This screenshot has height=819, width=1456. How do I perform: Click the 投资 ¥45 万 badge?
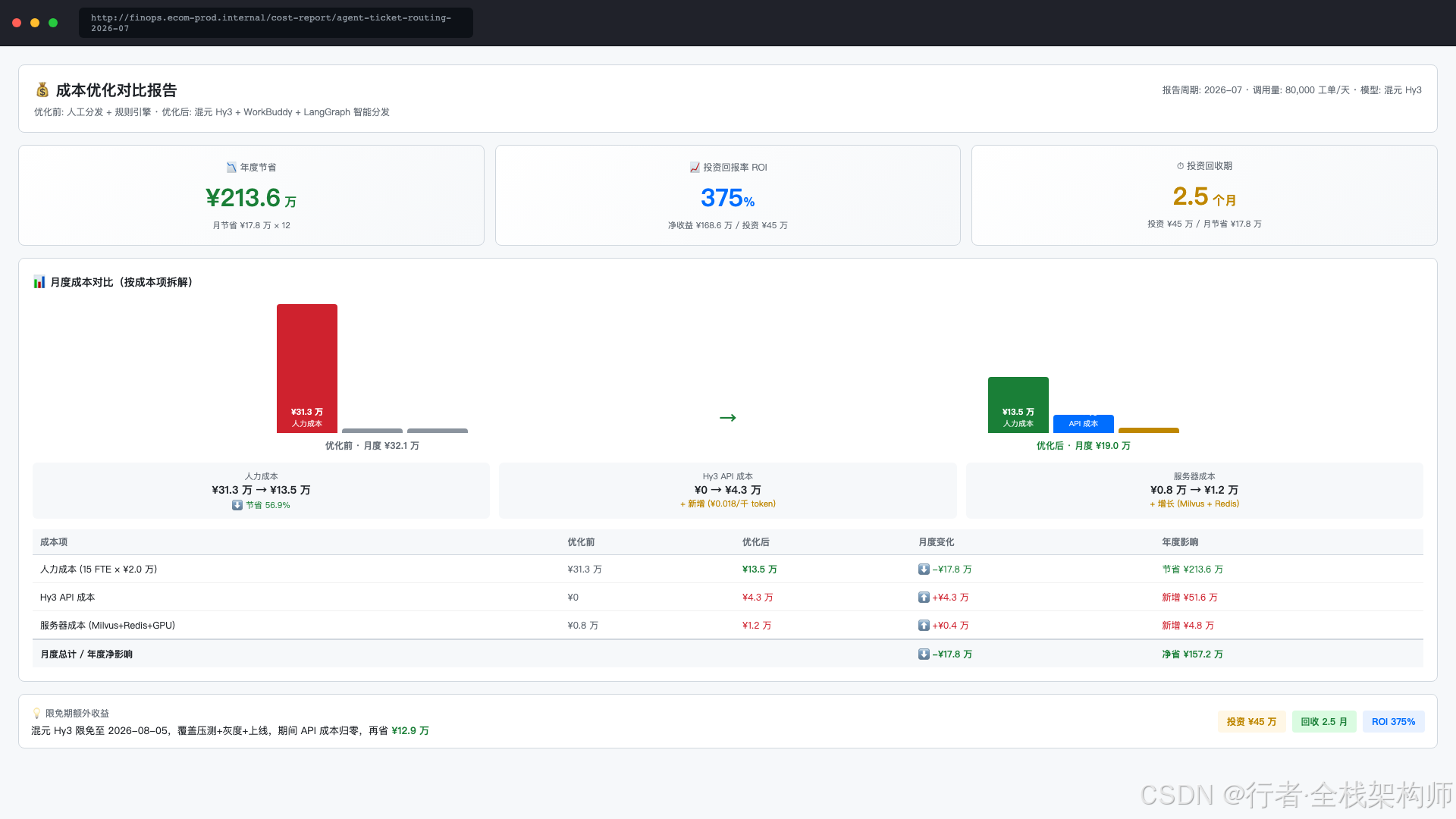[x=1252, y=722]
